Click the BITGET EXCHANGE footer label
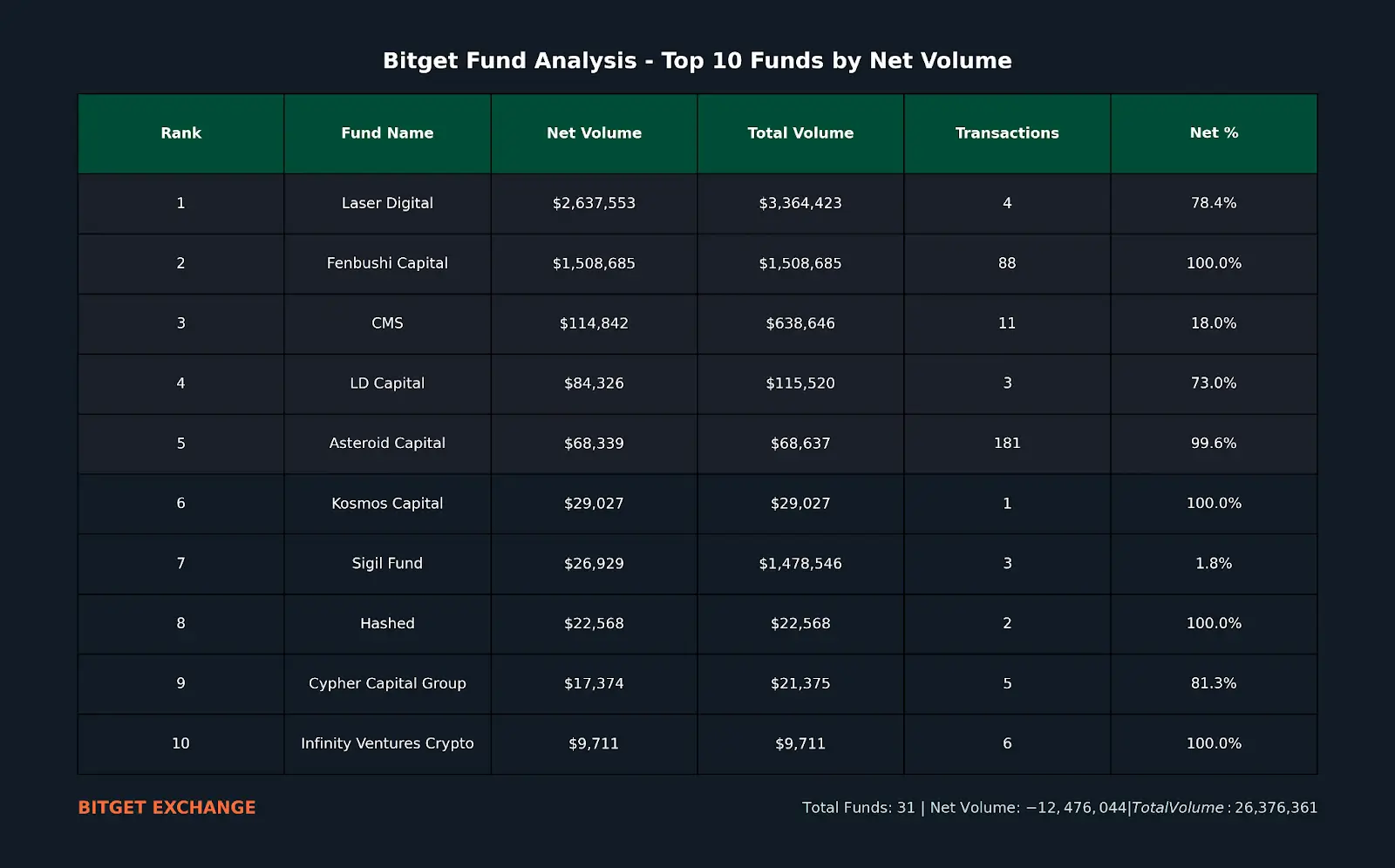Viewport: 1395px width, 868px height. [167, 808]
